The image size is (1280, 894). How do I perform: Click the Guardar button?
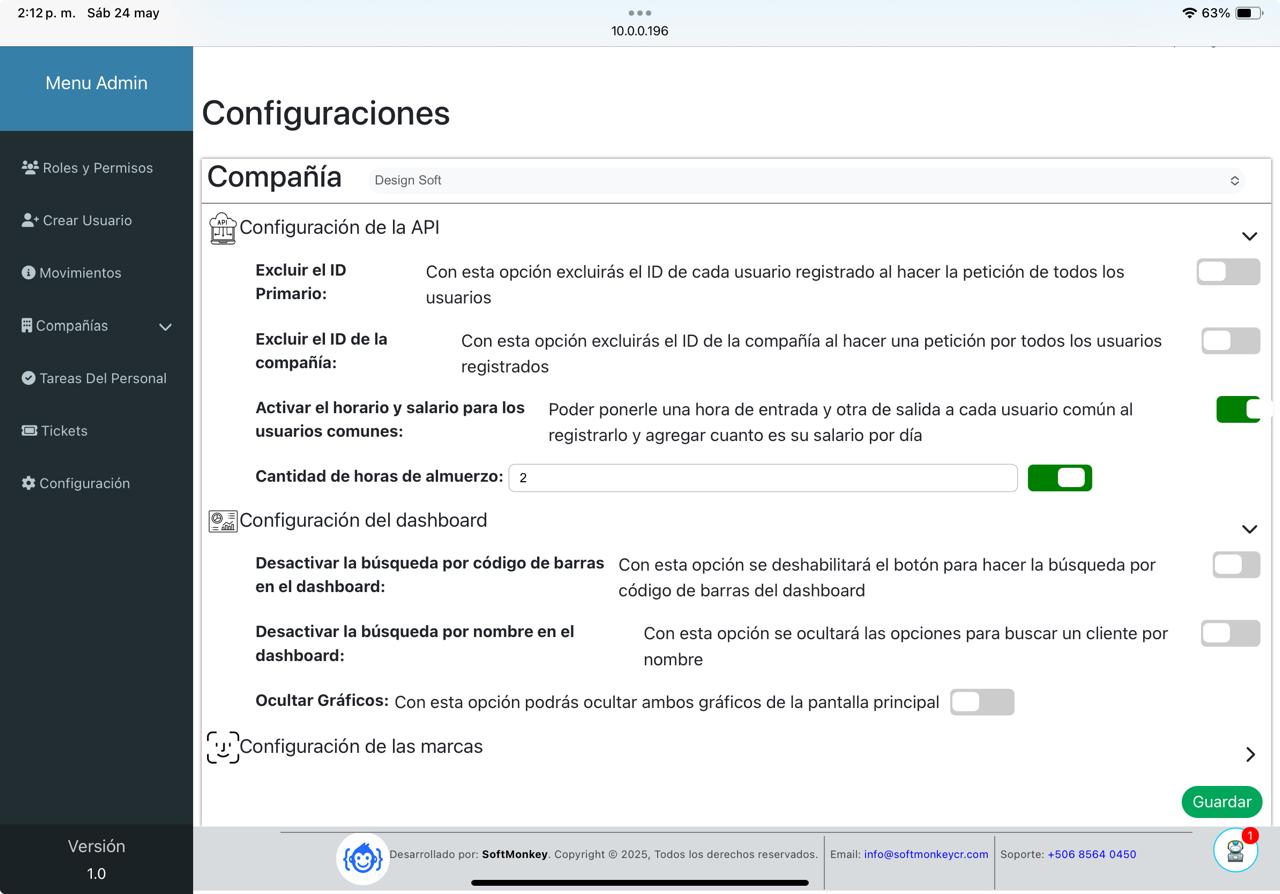1222,802
